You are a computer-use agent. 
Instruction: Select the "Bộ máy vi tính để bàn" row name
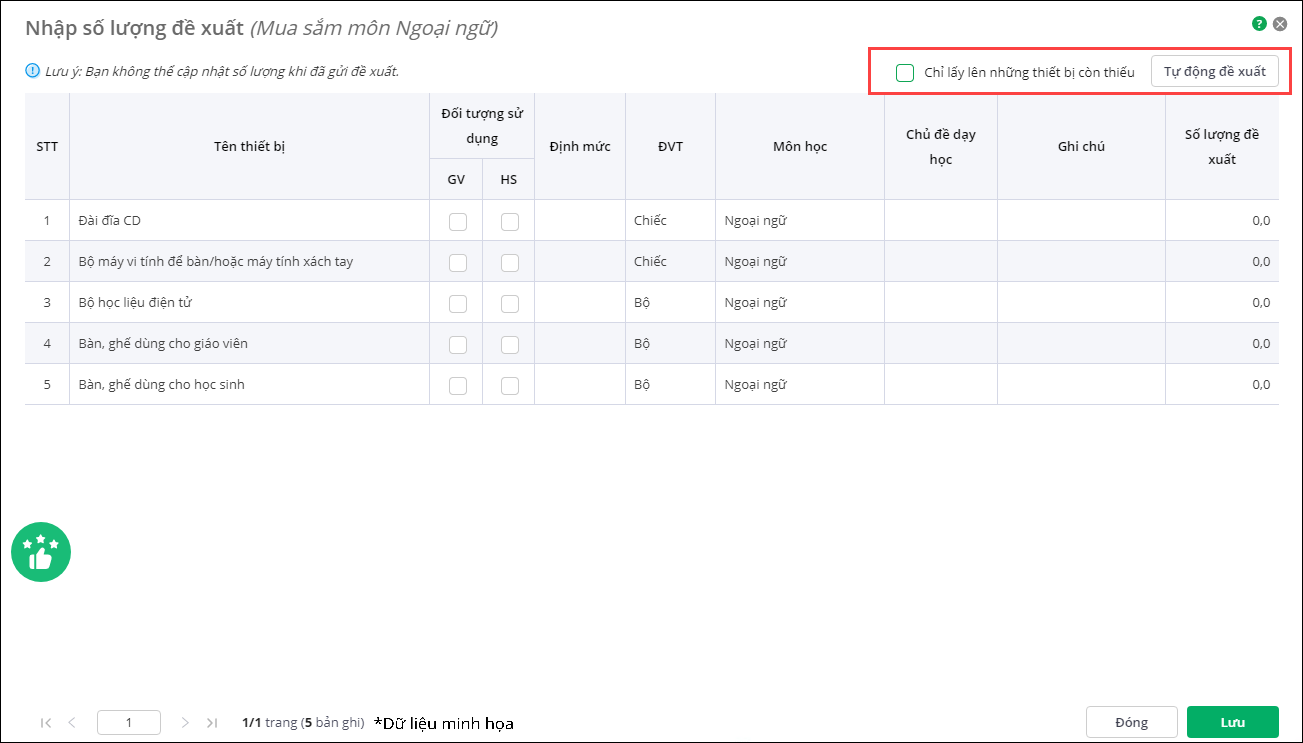point(216,262)
